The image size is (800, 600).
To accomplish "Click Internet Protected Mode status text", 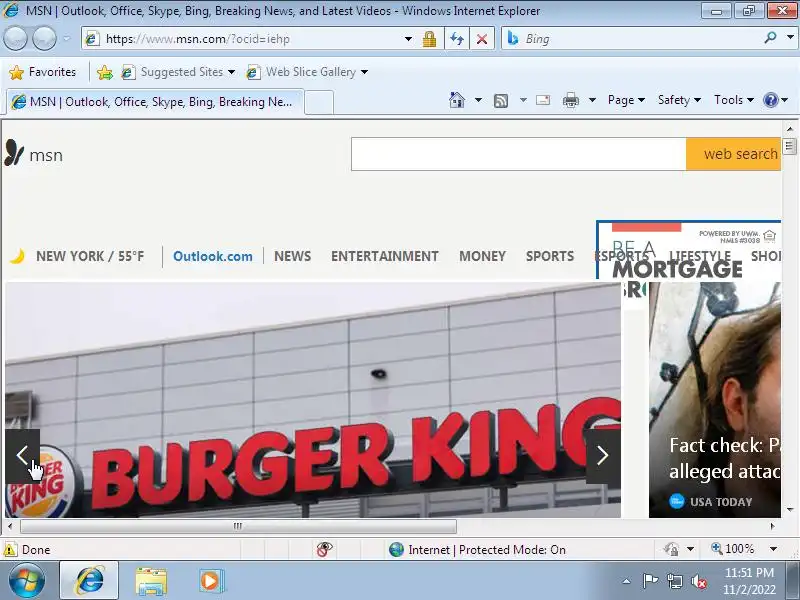I will pos(487,549).
